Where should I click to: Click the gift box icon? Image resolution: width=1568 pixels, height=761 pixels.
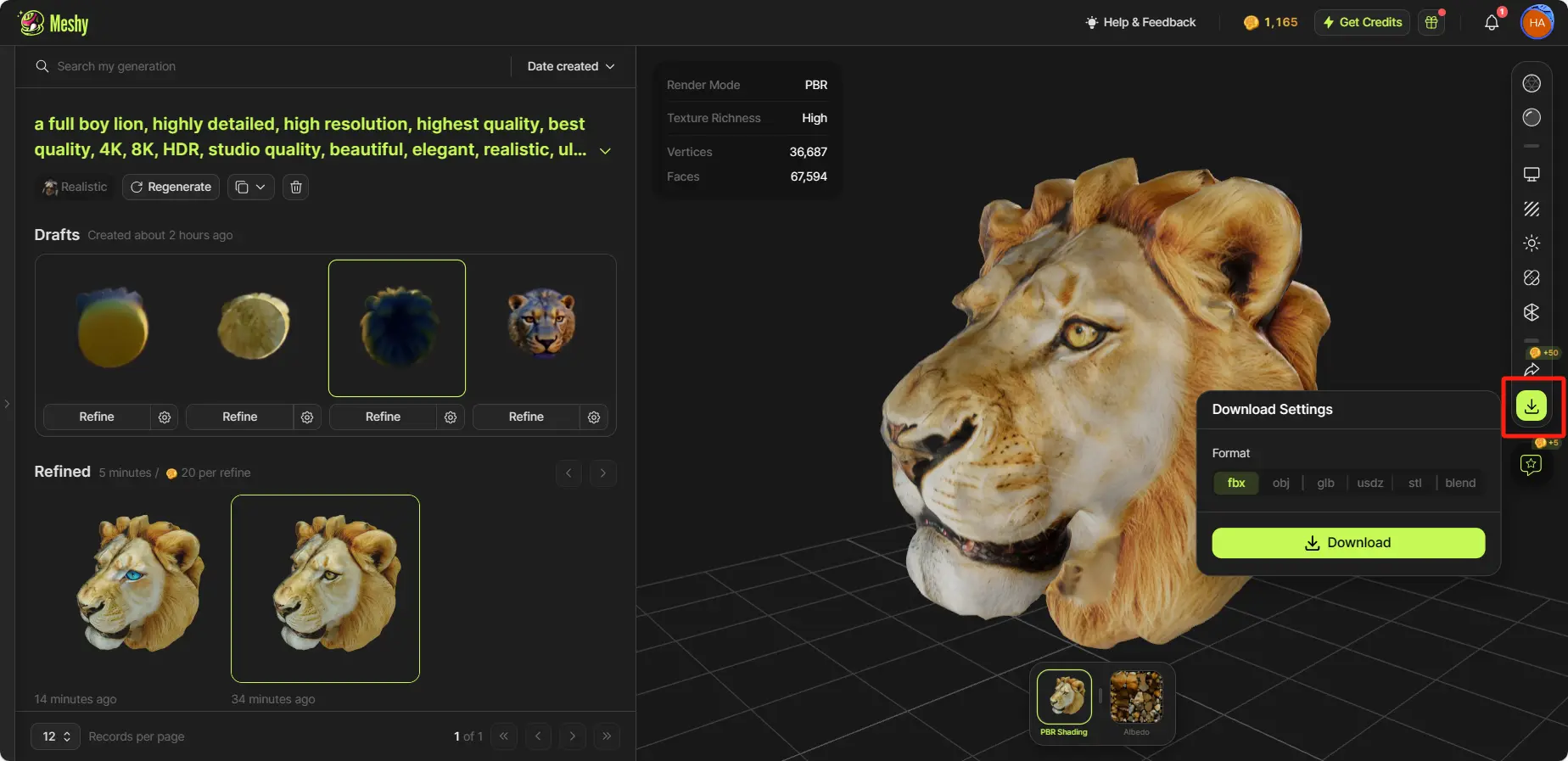click(x=1431, y=23)
